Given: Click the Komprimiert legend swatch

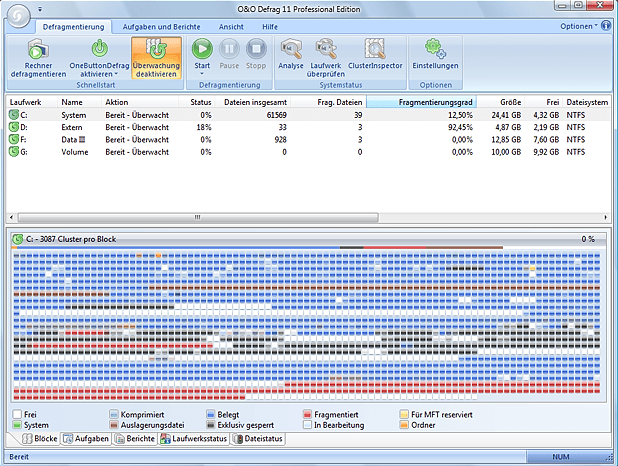Looking at the screenshot, I should coord(114,414).
